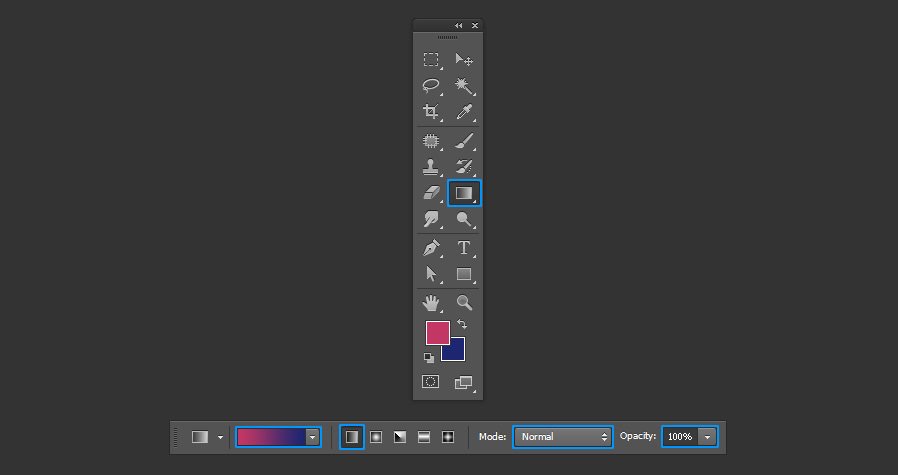Open the tool preset picker arrow

click(220, 437)
